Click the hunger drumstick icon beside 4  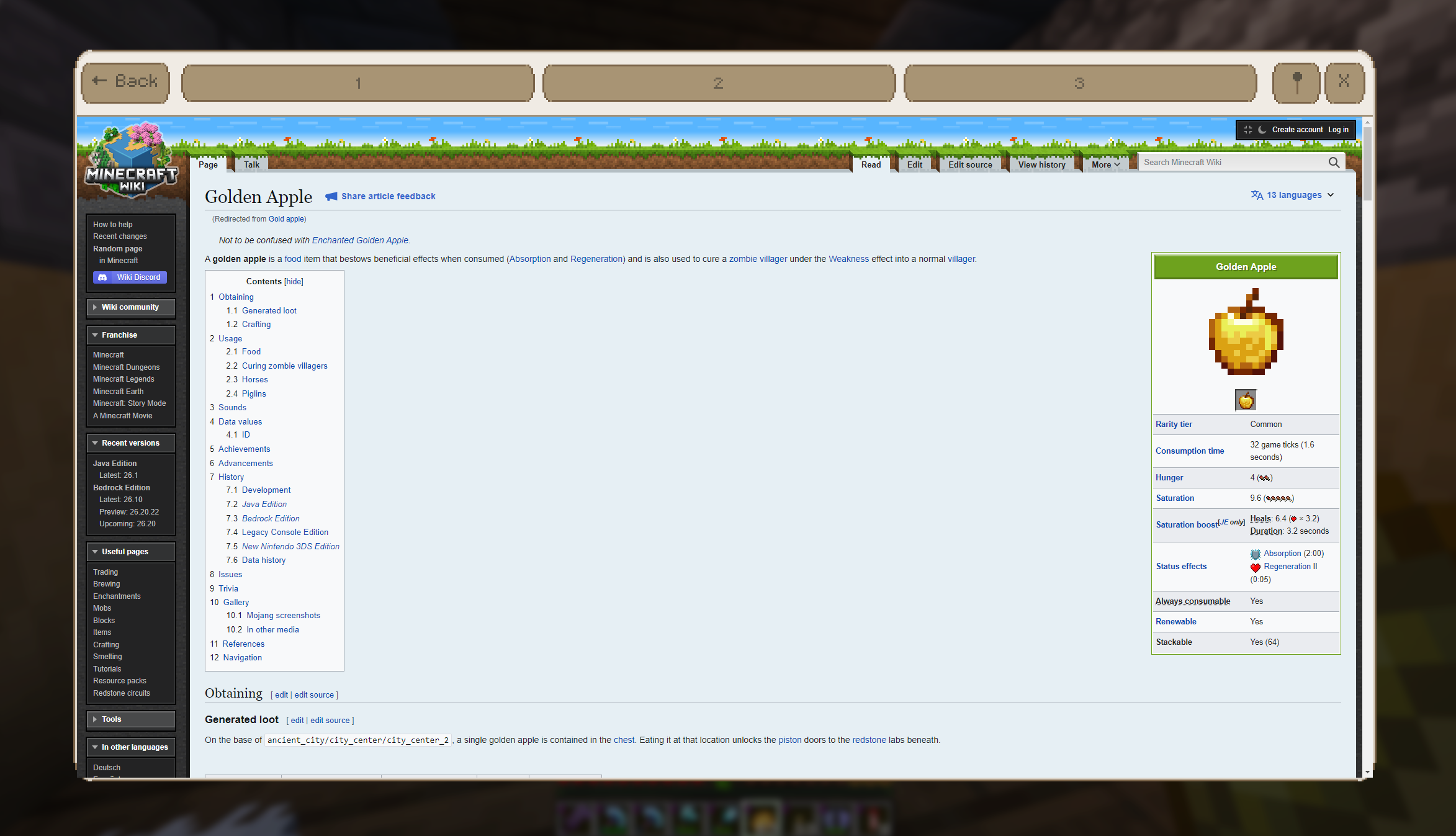click(x=1264, y=478)
